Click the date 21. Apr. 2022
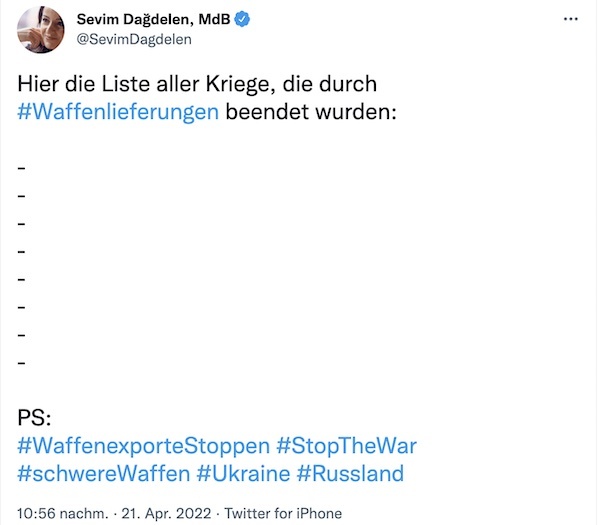Viewport: 600px width, 525px height. coord(166,513)
